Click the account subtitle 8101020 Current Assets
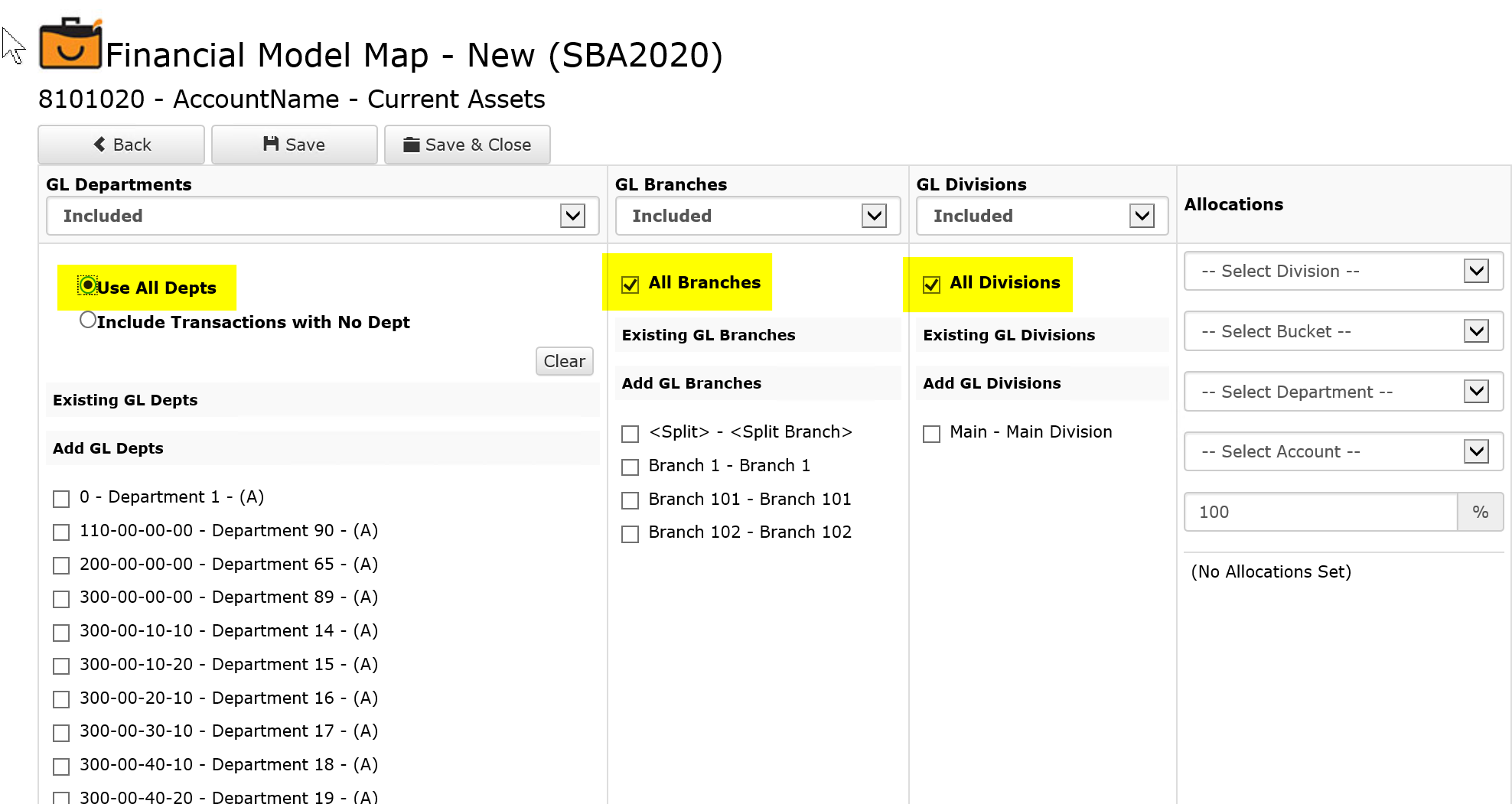Image resolution: width=1512 pixels, height=804 pixels. point(292,99)
